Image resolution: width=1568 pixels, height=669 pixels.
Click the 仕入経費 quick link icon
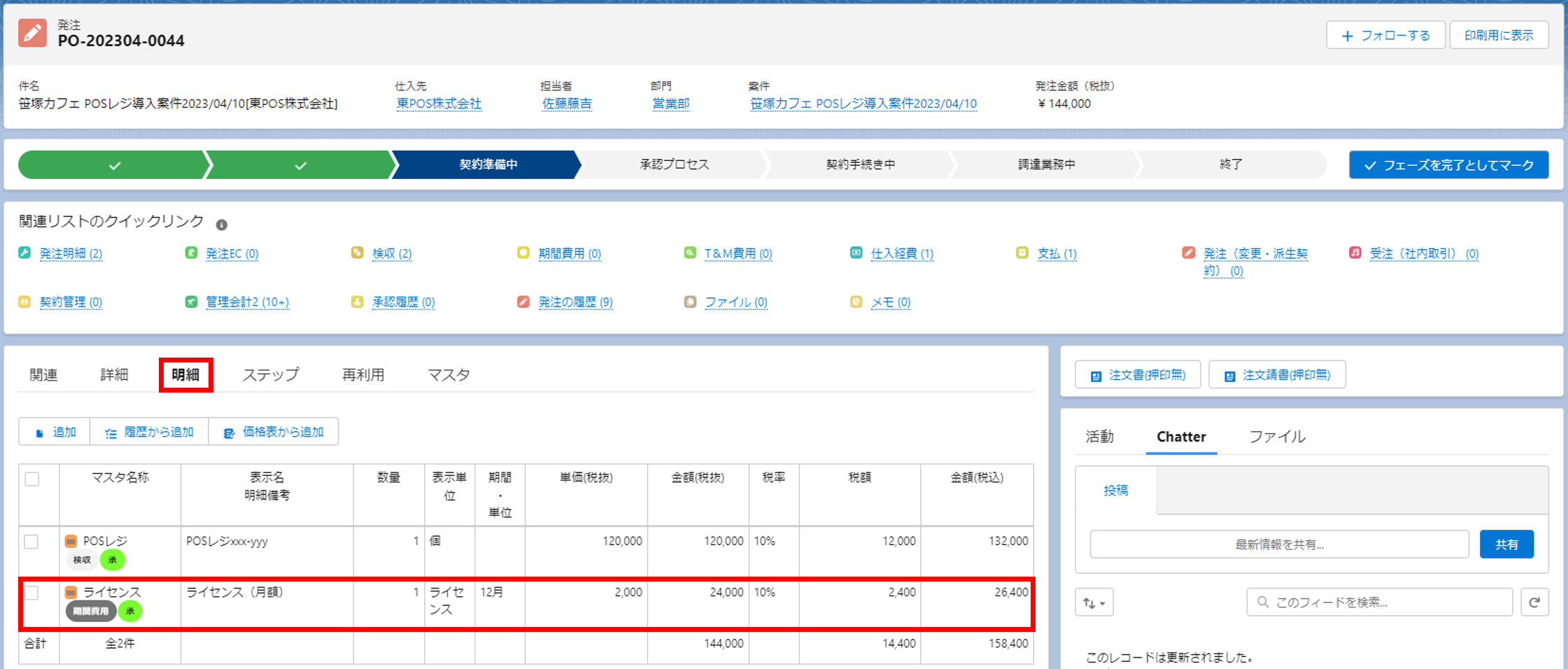pos(856,253)
